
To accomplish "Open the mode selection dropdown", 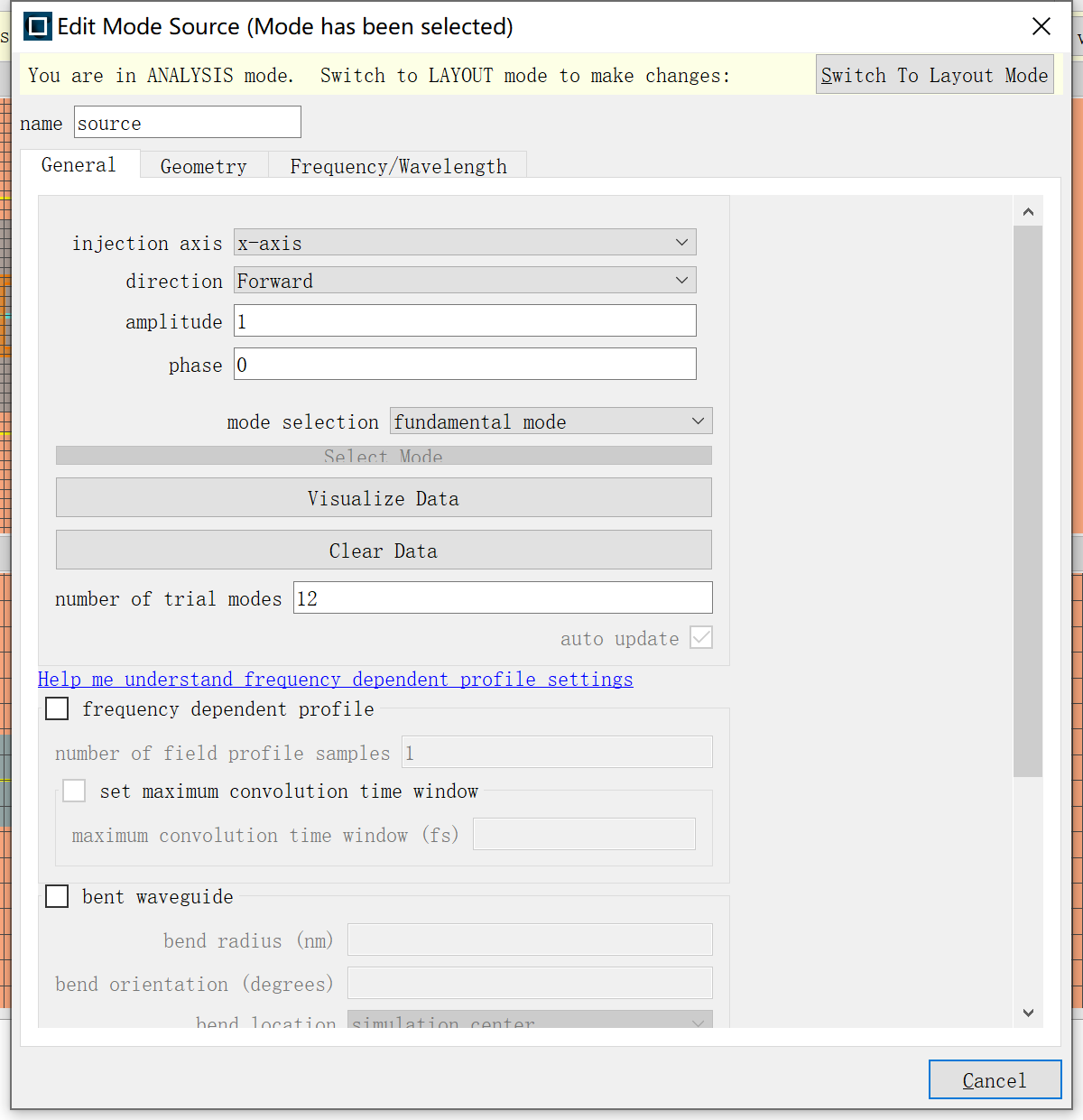I will coord(551,421).
